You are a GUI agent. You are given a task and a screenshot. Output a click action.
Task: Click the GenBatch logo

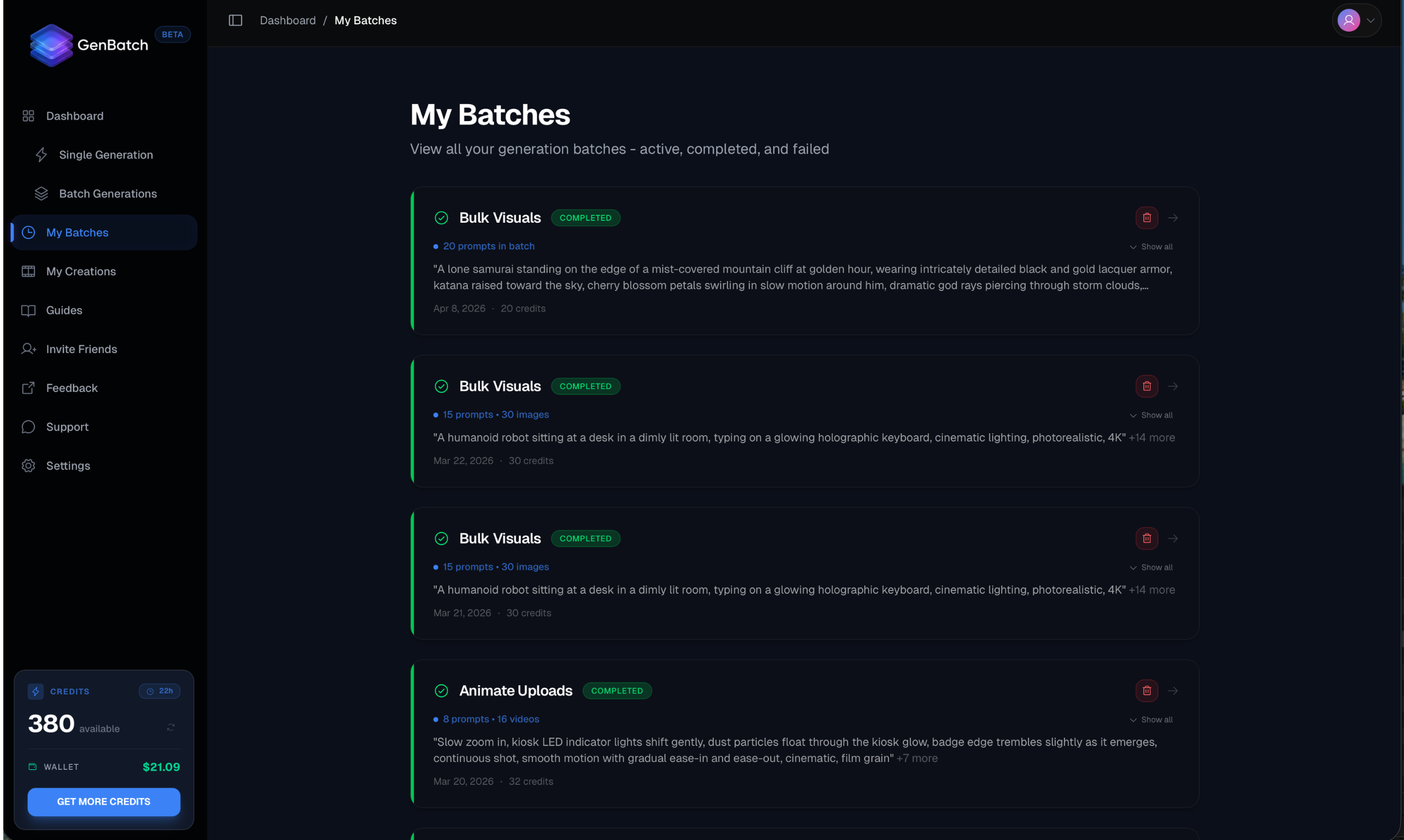(89, 45)
